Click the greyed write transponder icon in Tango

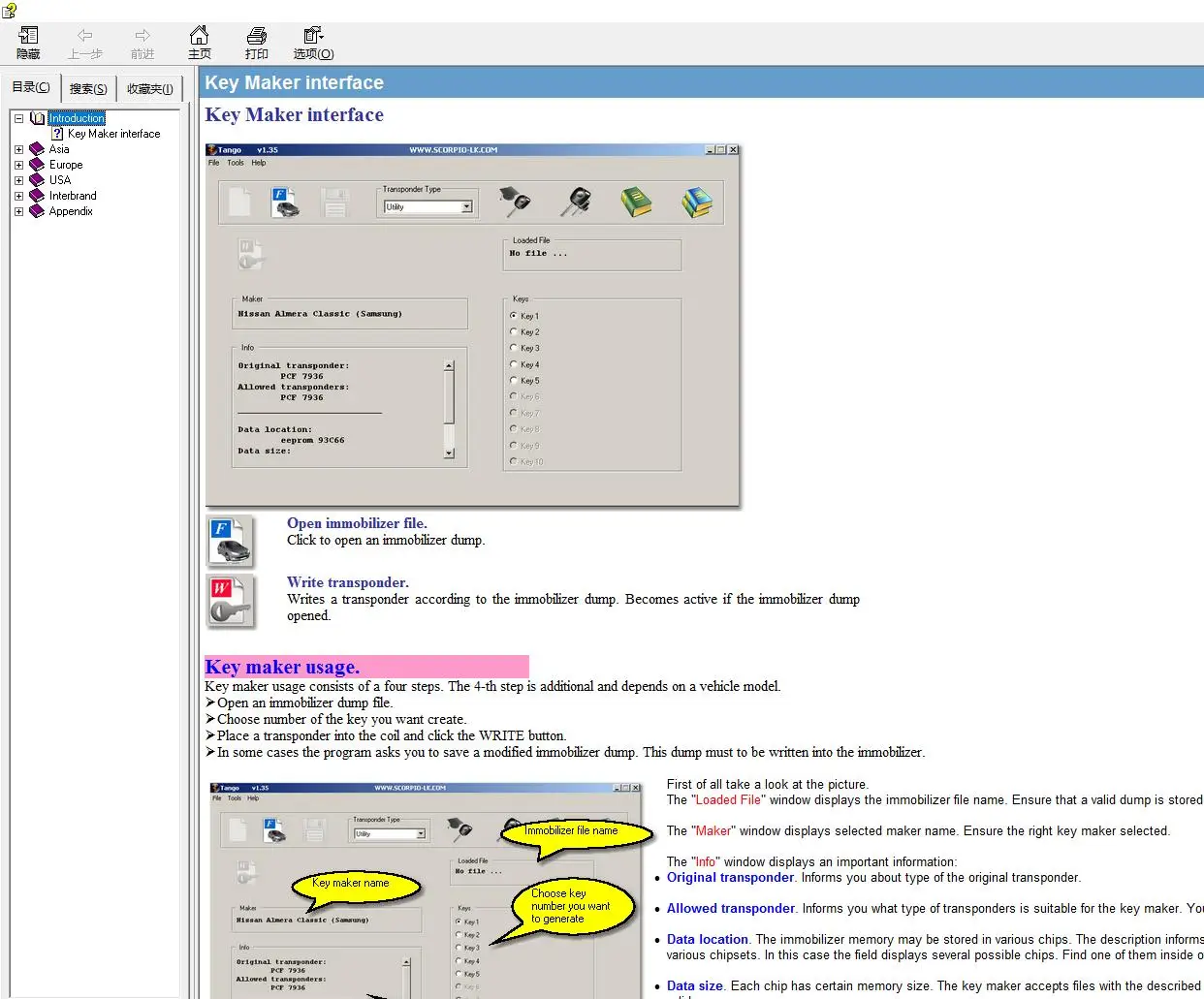(x=249, y=255)
